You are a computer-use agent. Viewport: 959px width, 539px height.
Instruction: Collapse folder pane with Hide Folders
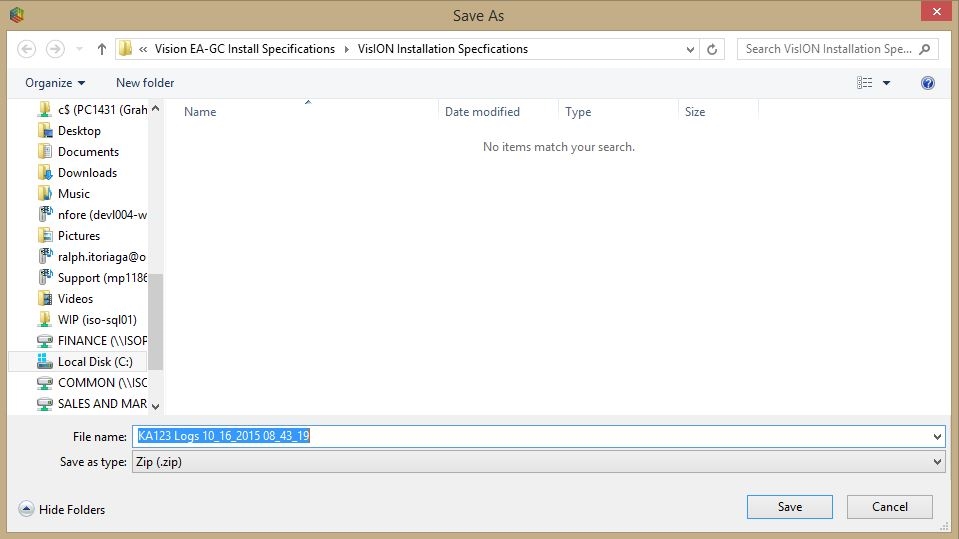(x=62, y=509)
